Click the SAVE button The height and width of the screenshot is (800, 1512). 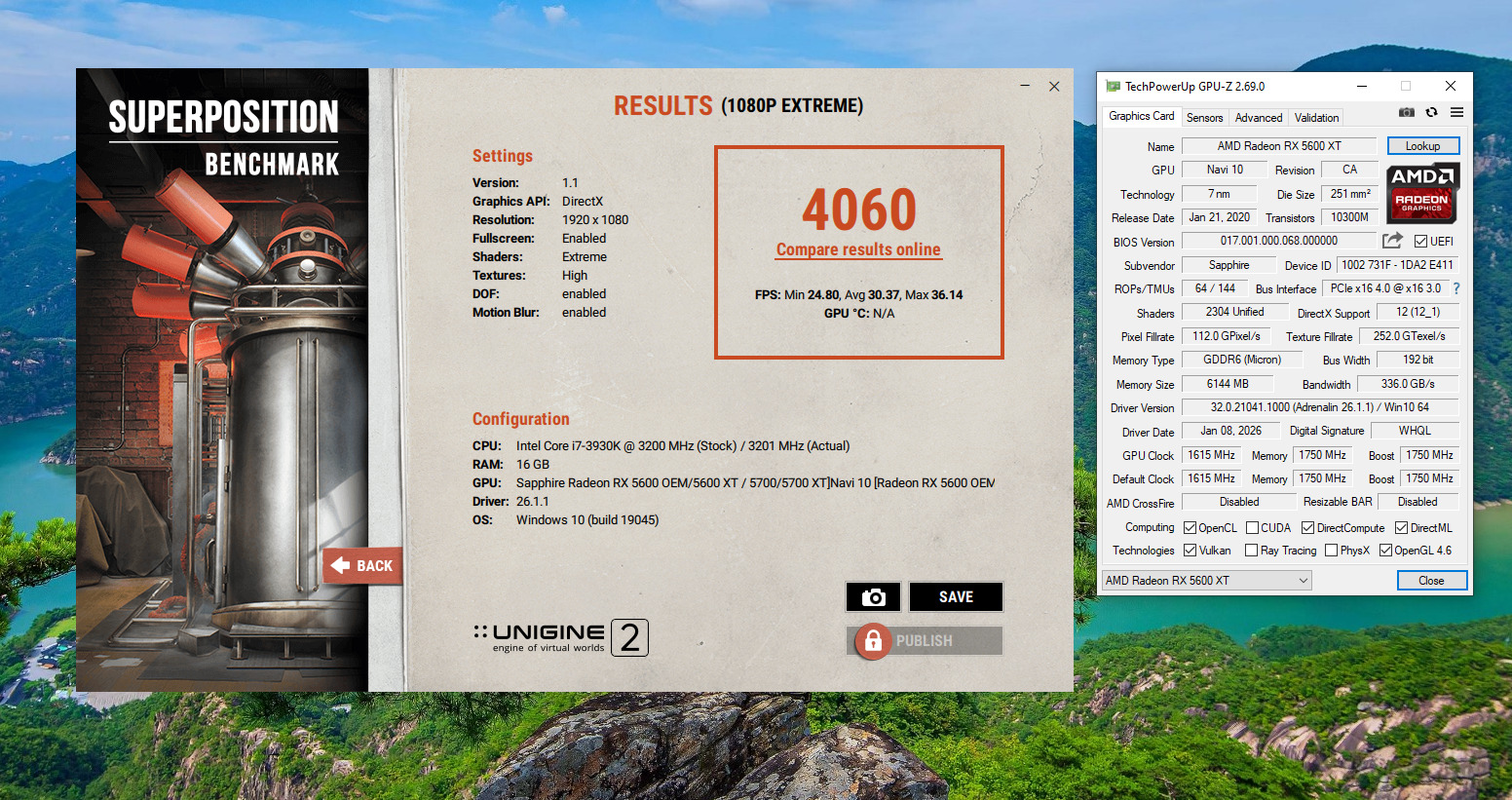tap(956, 596)
